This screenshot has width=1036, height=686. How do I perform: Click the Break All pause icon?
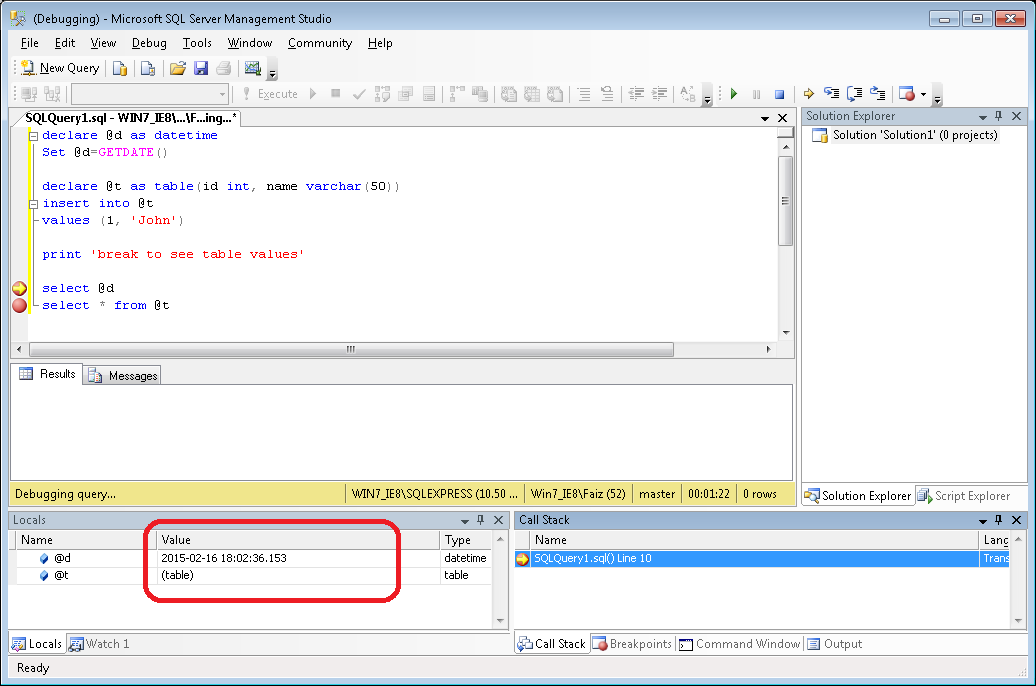pyautogui.click(x=757, y=94)
